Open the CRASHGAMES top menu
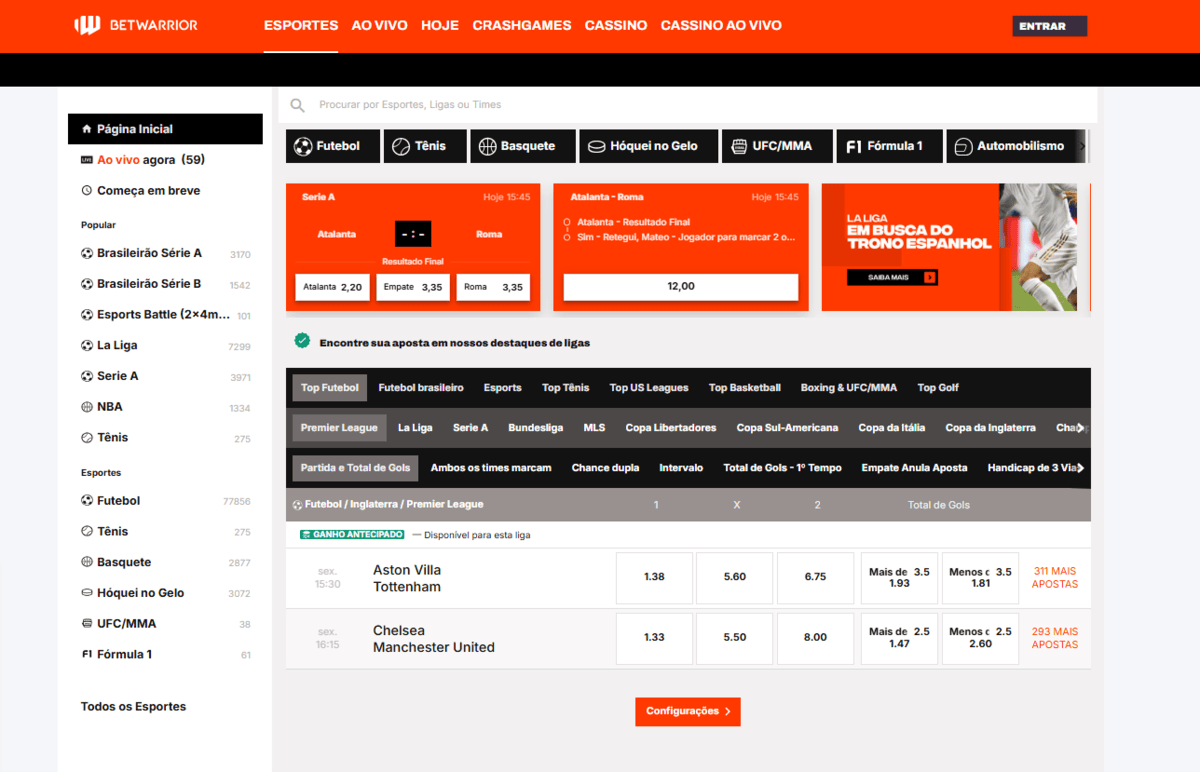Screen dimensions: 1200x772 coord(522,25)
